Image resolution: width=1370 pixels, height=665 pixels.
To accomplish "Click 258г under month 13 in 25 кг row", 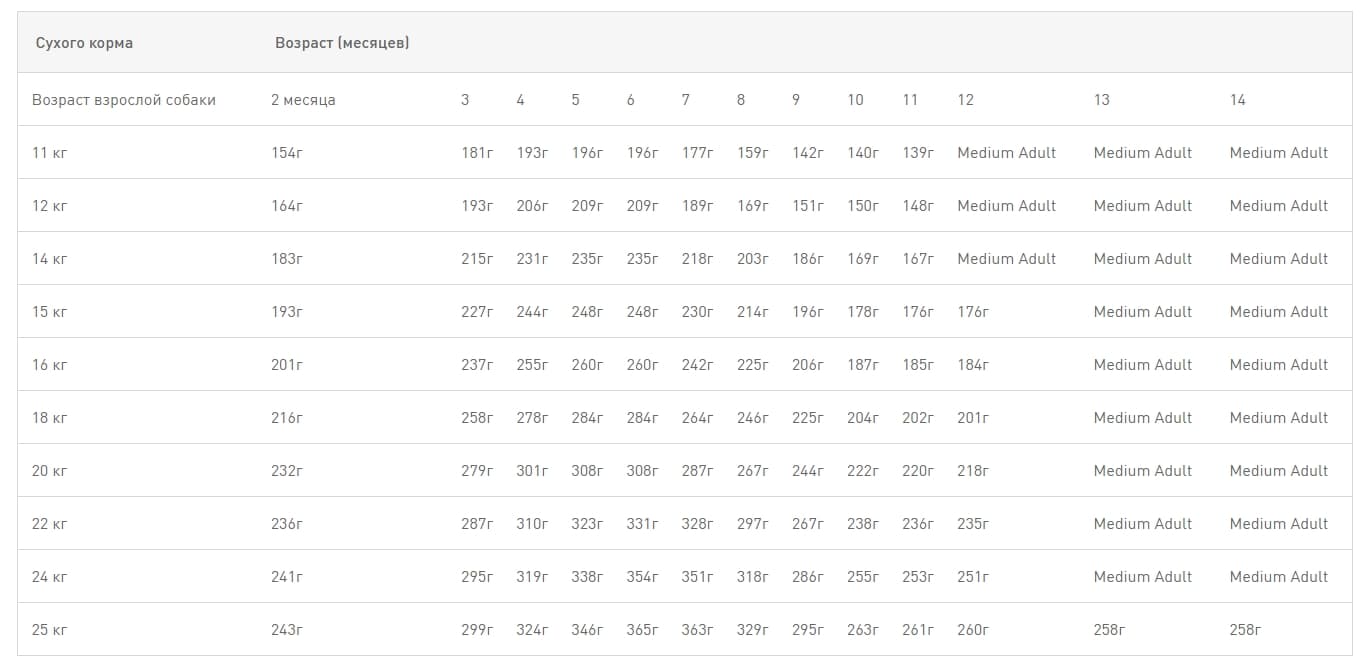I will pyautogui.click(x=1109, y=630).
